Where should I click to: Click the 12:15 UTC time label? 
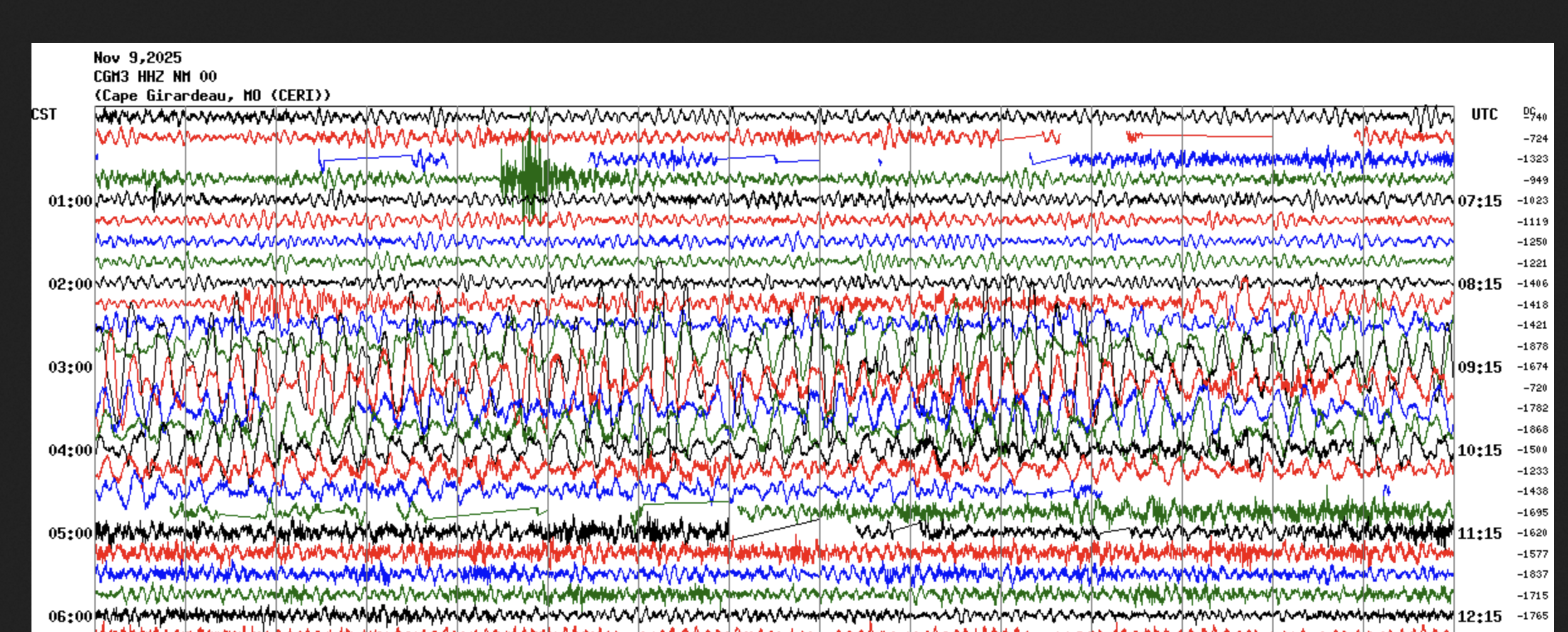[1479, 617]
